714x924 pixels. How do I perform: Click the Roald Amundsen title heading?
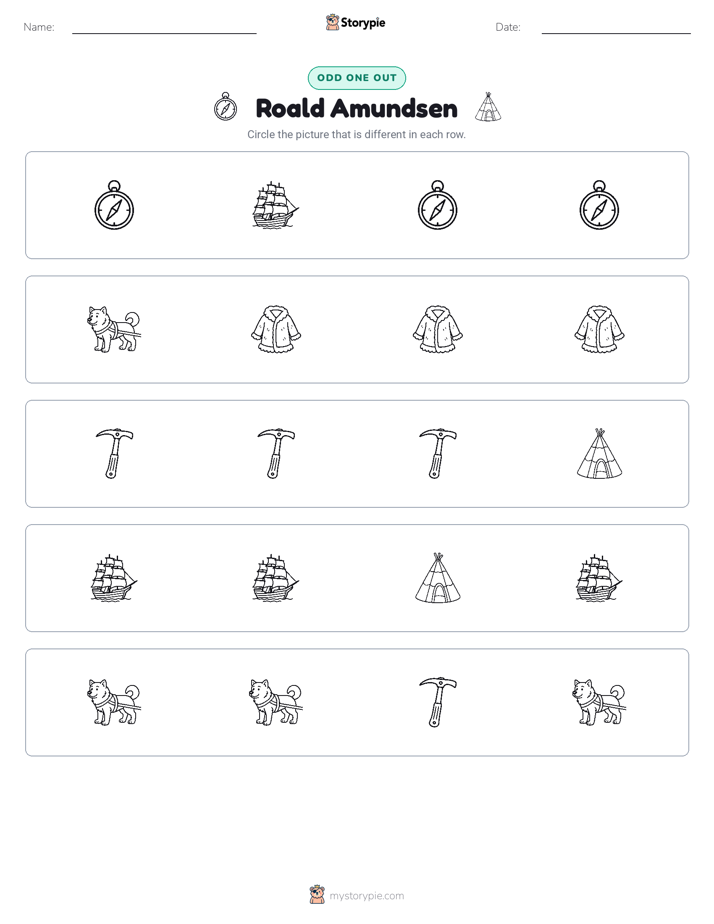click(356, 108)
